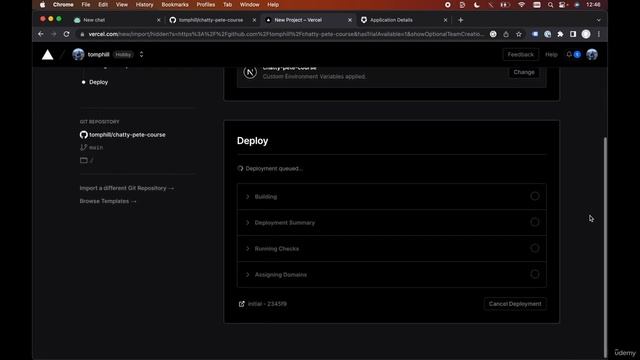Image resolution: width=640 pixels, height=360 pixels.
Task: Open the tab search dropdown arrow
Action: (x=598, y=20)
